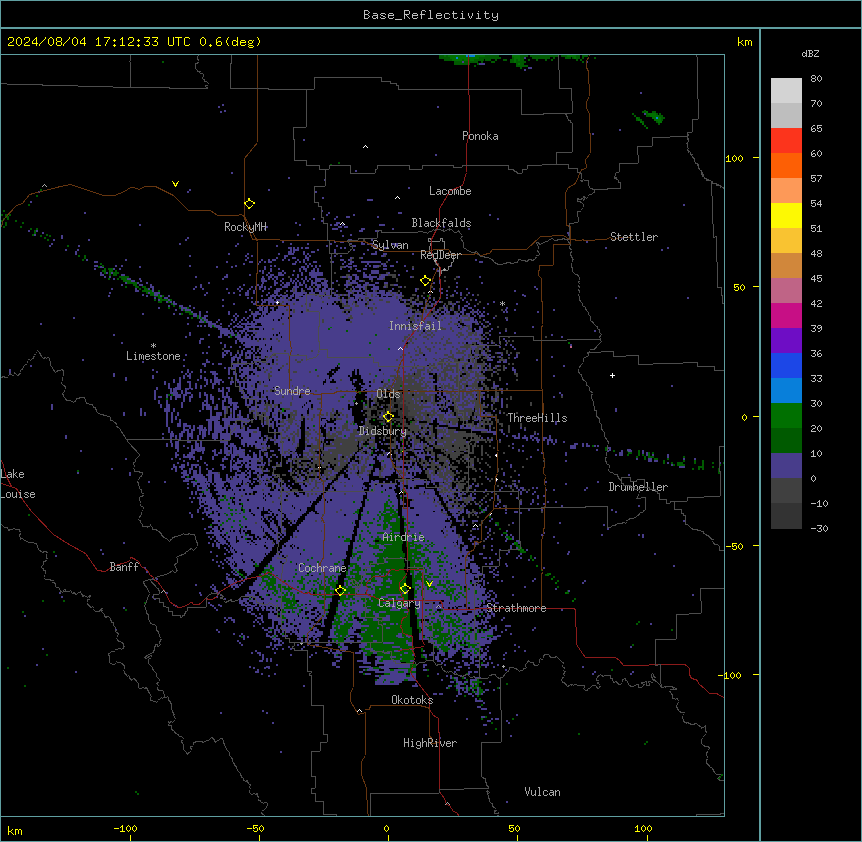Pick the gold 48–51 dBZ swatch

(786, 241)
